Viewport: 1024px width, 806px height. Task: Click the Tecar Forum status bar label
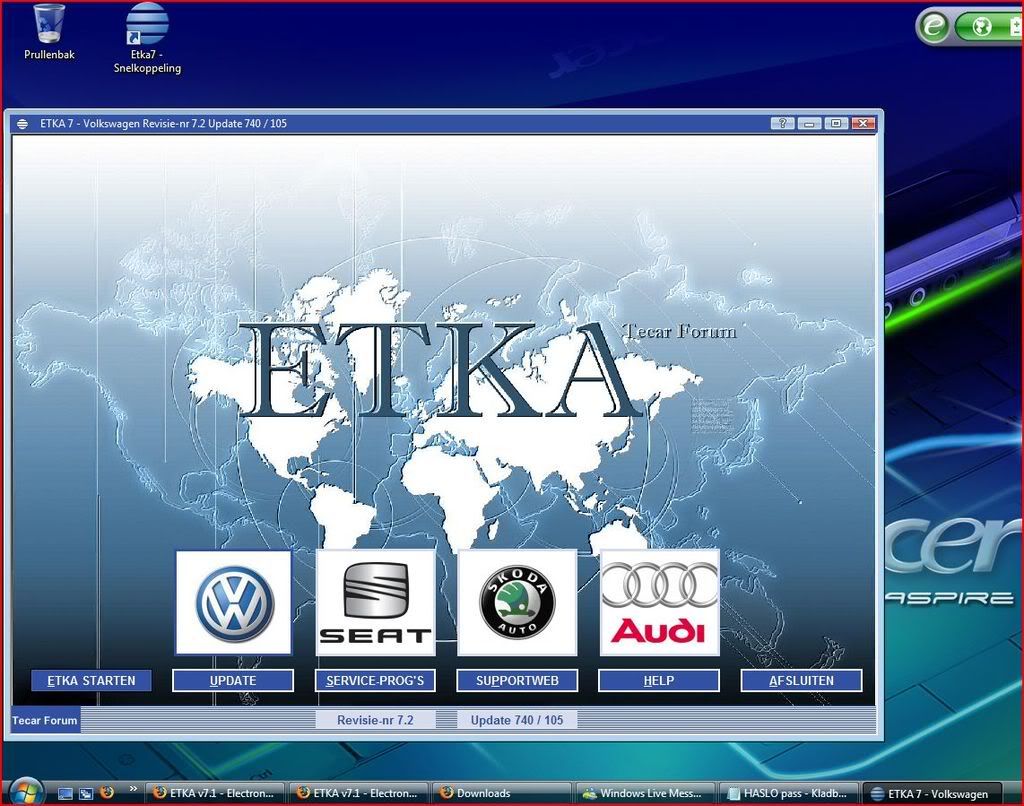click(x=44, y=720)
